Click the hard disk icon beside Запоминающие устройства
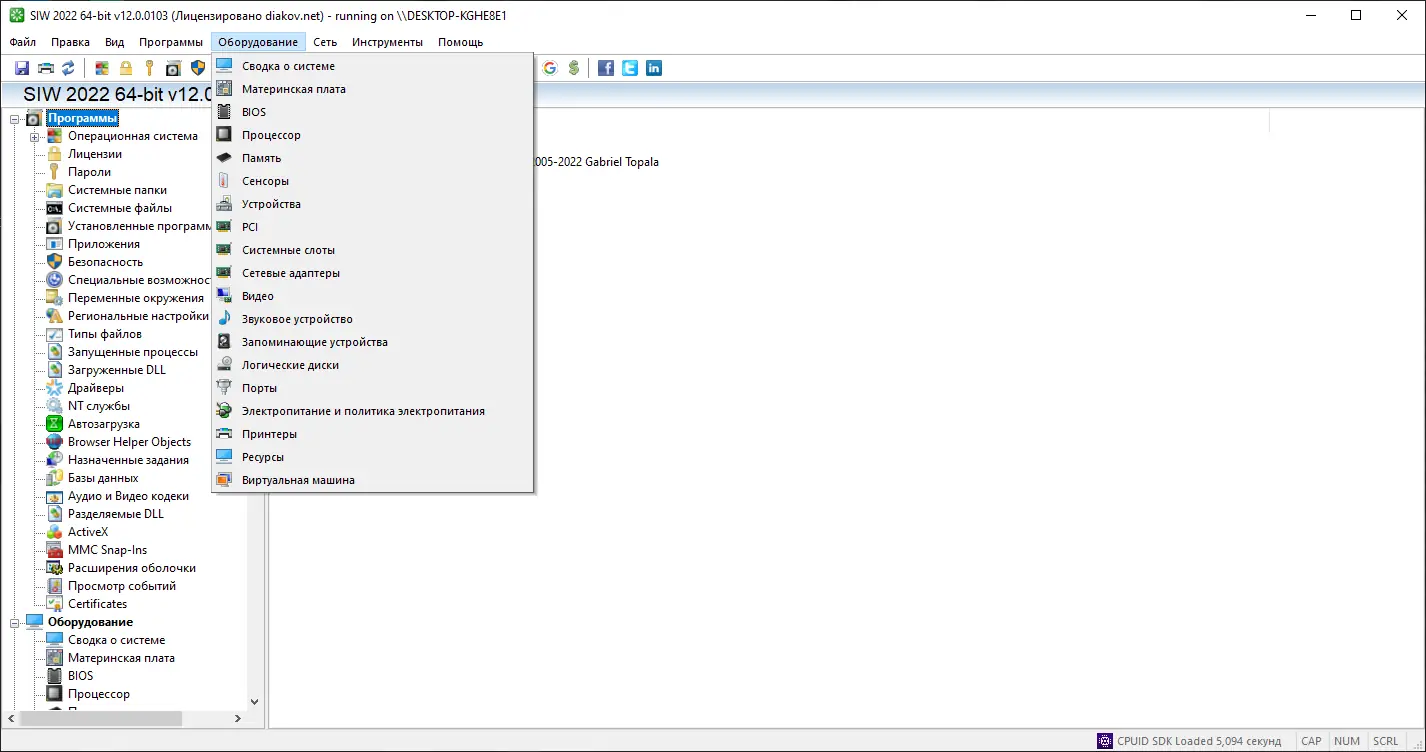 click(x=224, y=342)
